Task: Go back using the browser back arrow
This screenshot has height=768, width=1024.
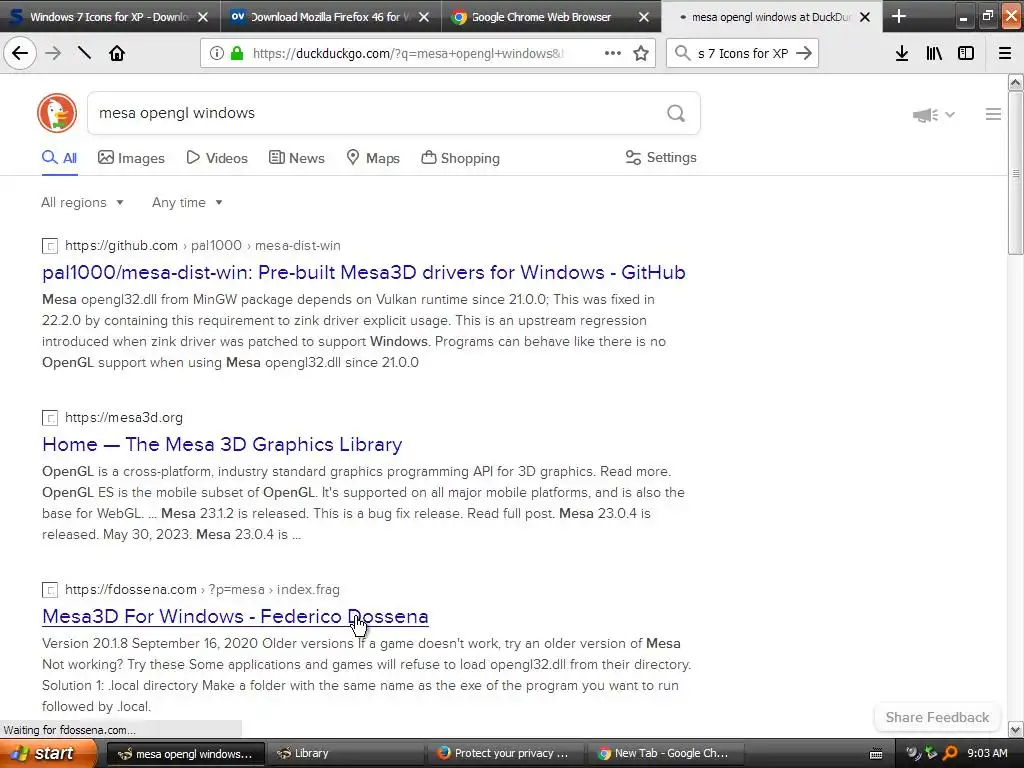Action: click(20, 53)
